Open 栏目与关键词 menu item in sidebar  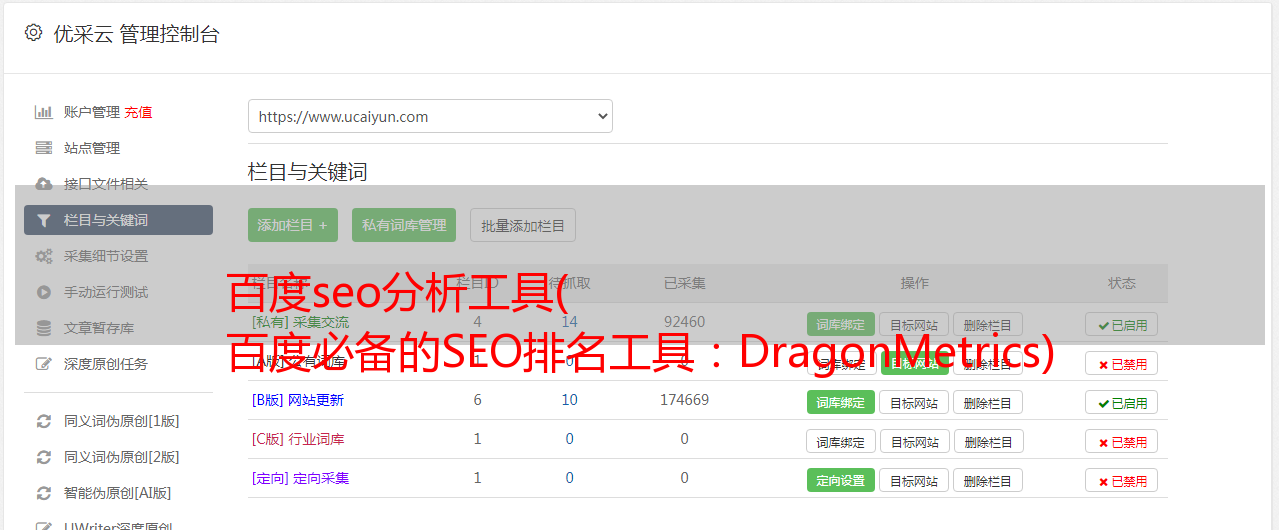[x=118, y=220]
